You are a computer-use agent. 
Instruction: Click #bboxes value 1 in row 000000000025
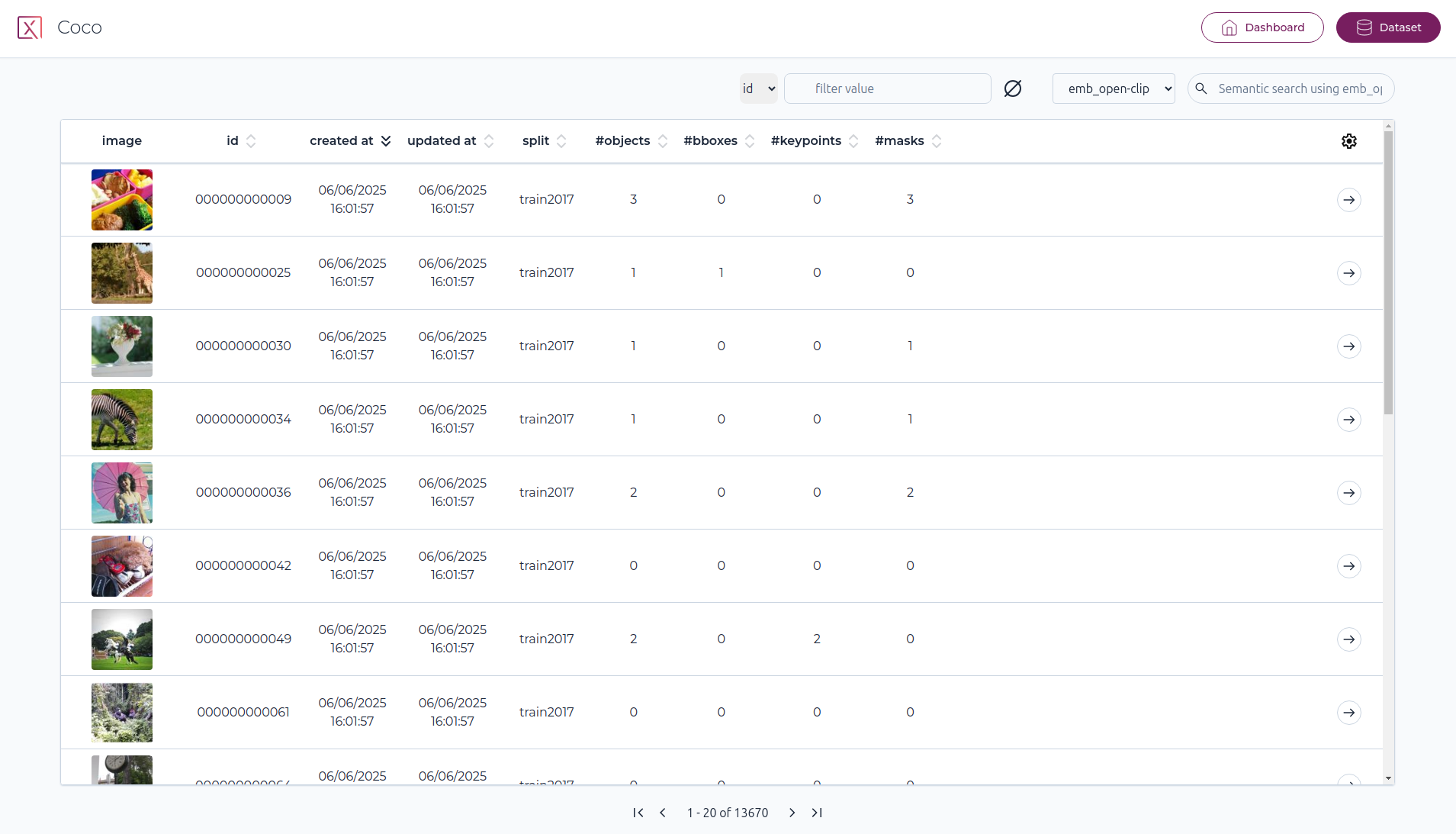(x=721, y=273)
